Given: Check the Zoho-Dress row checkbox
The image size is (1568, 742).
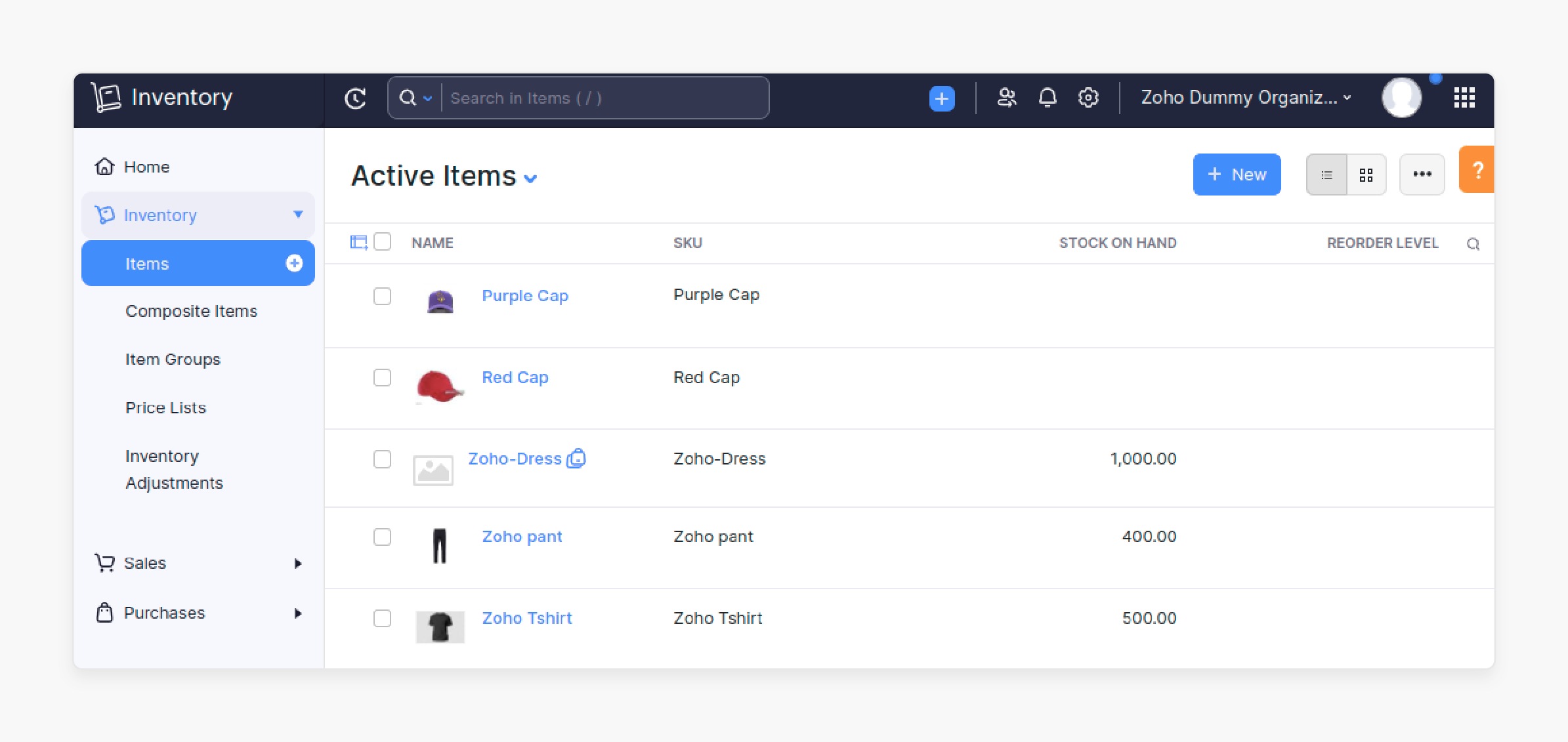Looking at the screenshot, I should click(x=382, y=459).
